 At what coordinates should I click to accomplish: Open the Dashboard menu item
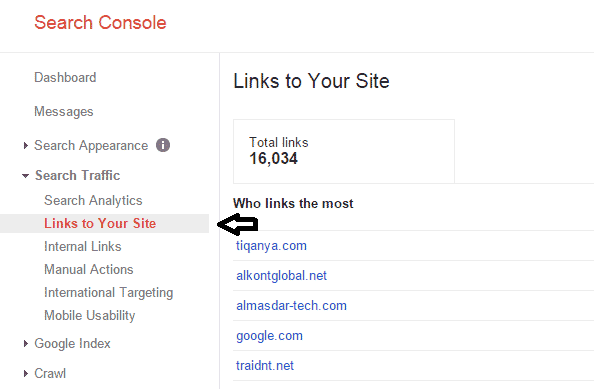click(x=65, y=78)
